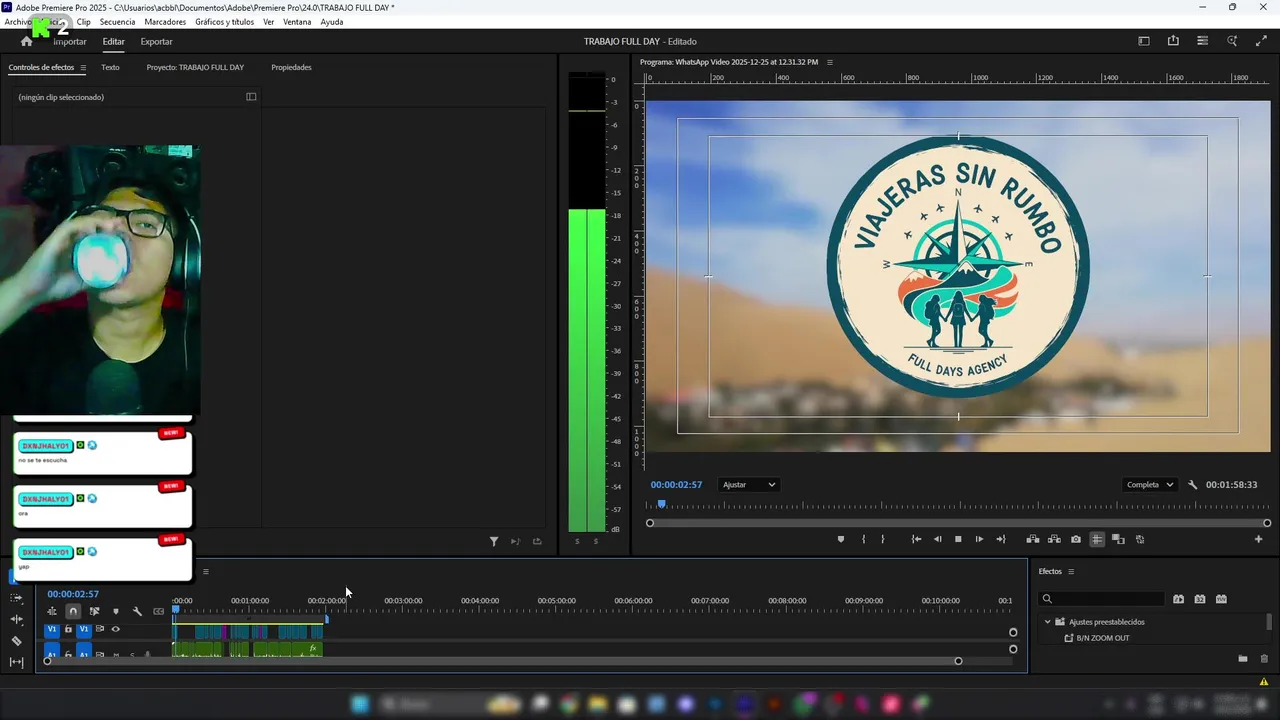Click the Editar workspace button
The width and height of the screenshot is (1280, 720).
[113, 41]
